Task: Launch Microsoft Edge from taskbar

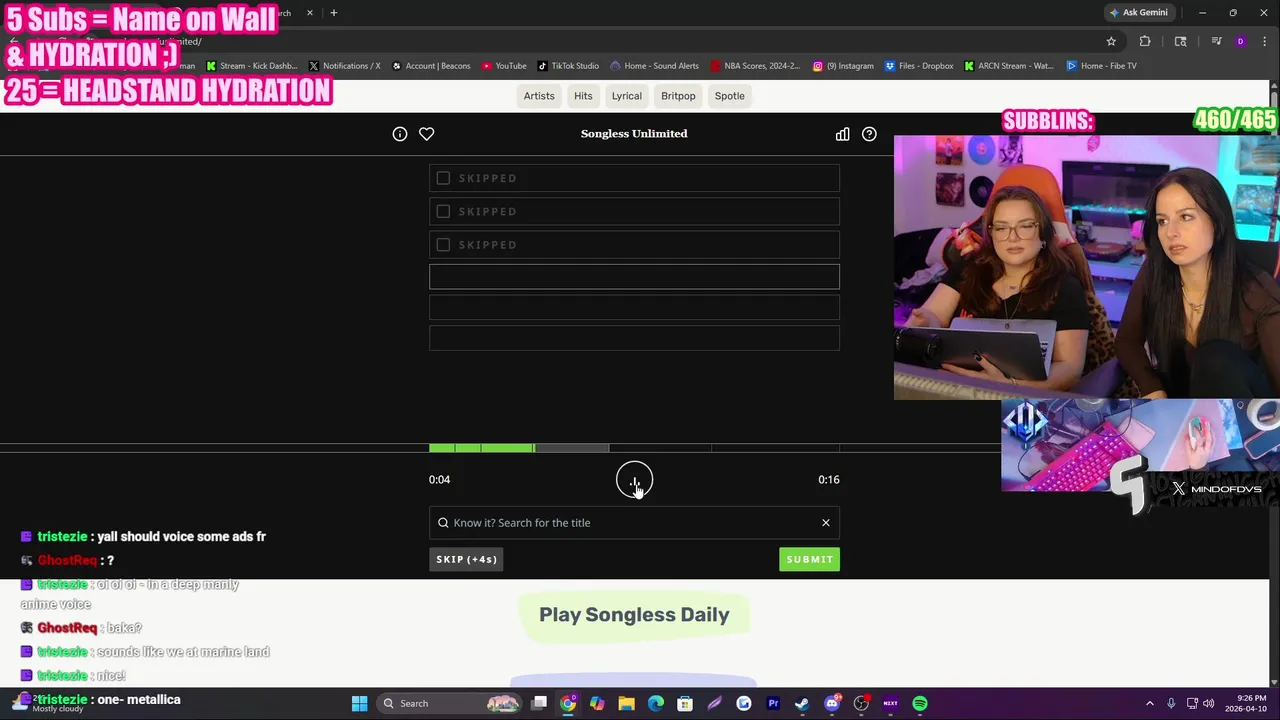Action: coord(656,704)
